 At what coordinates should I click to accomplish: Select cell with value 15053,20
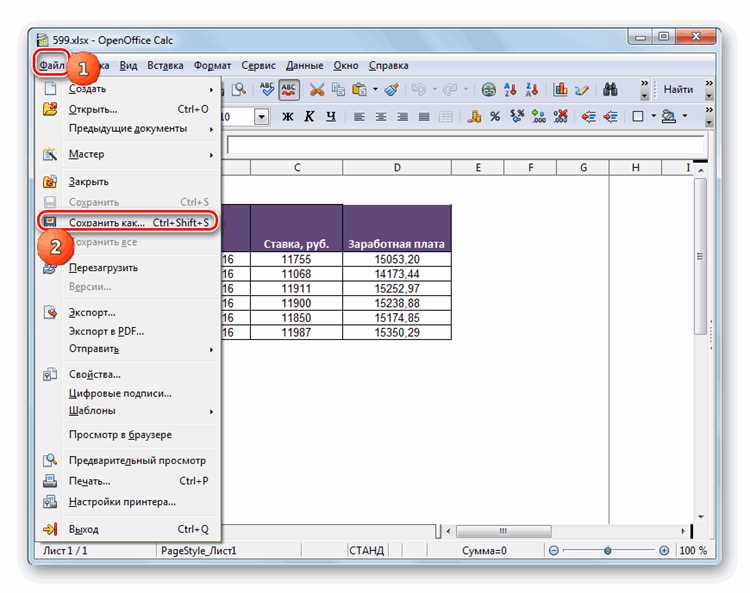coord(397,259)
